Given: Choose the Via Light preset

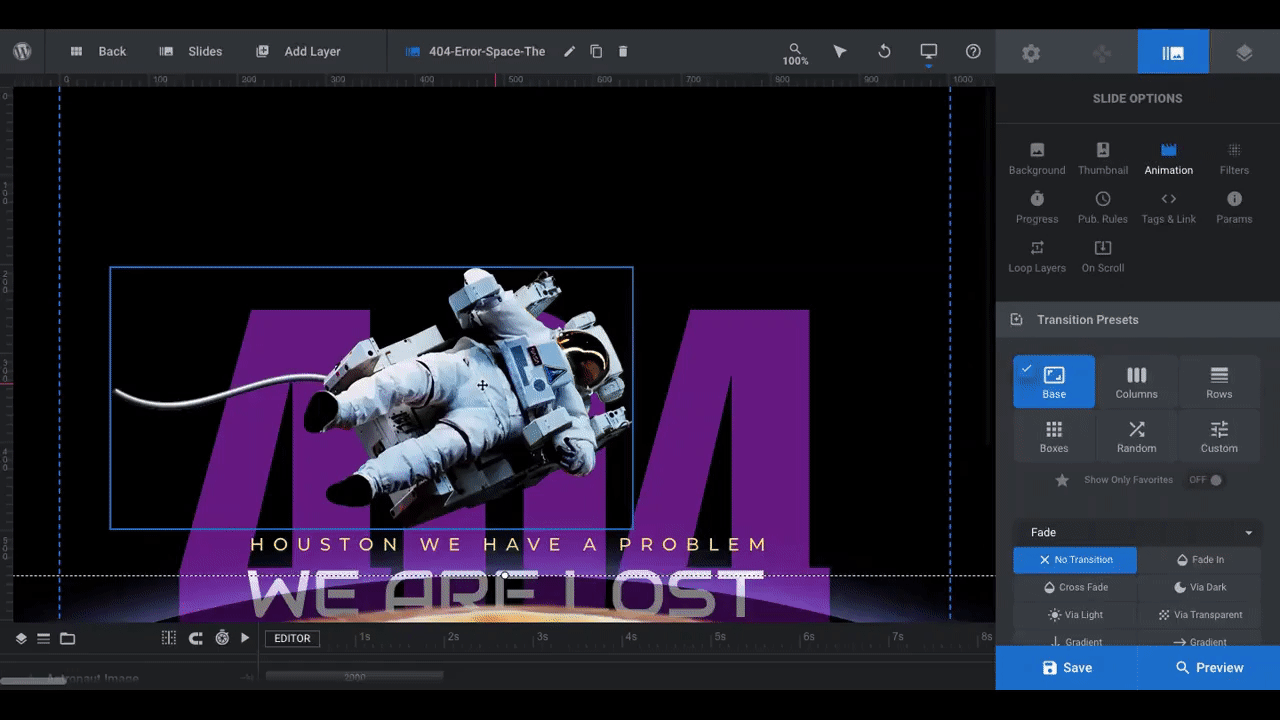Looking at the screenshot, I should click(1075, 615).
